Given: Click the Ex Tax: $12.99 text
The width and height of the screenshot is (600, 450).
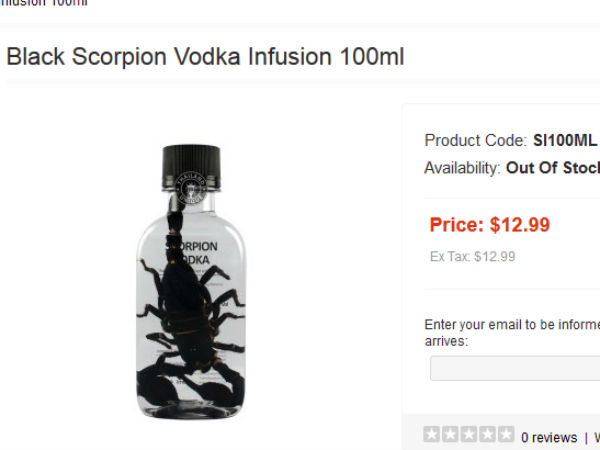Looking at the screenshot, I should point(472,256).
